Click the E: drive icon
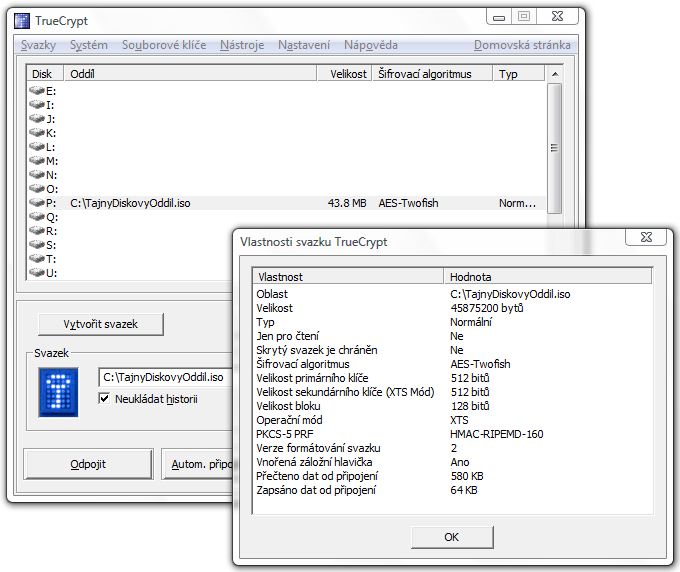The image size is (680, 572). pos(37,91)
